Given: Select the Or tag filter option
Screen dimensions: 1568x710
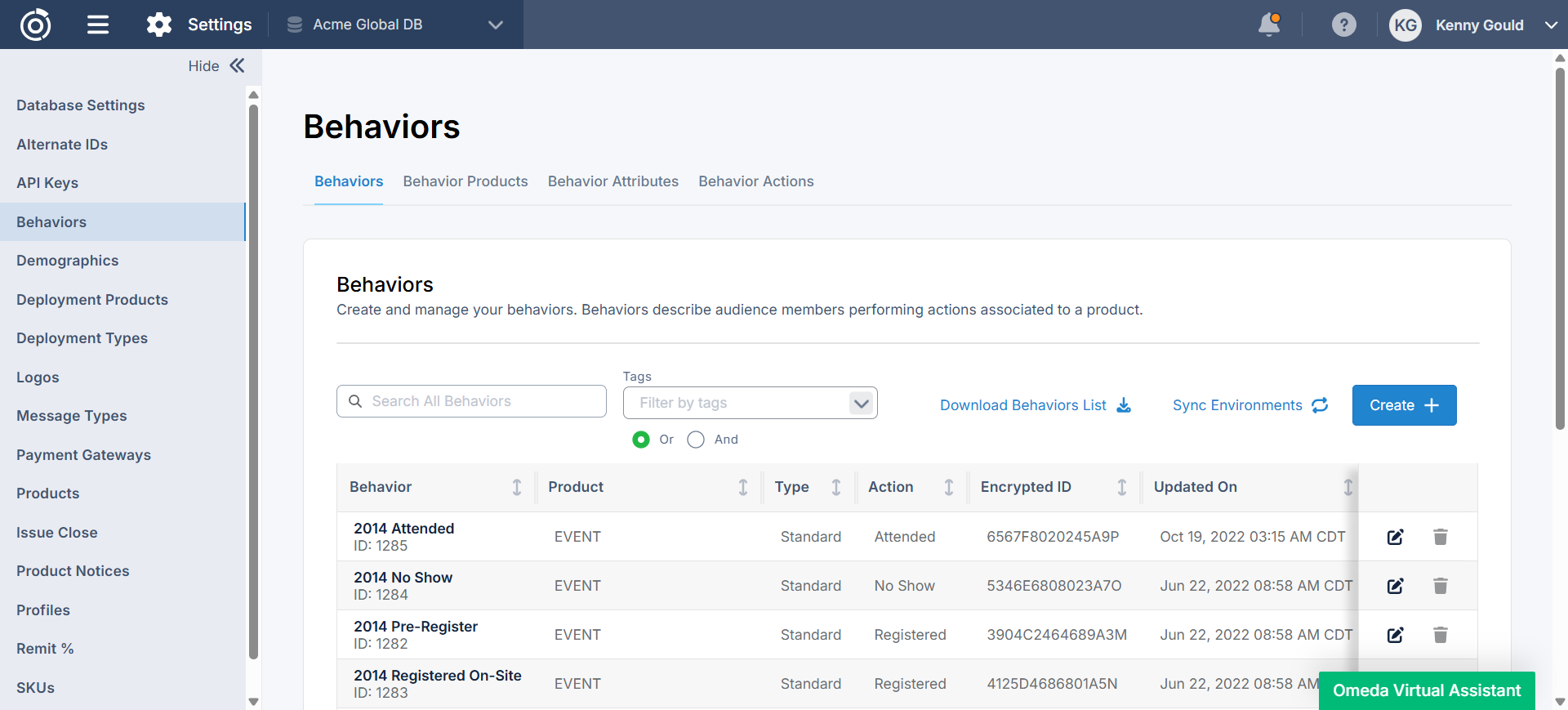Looking at the screenshot, I should [x=641, y=440].
